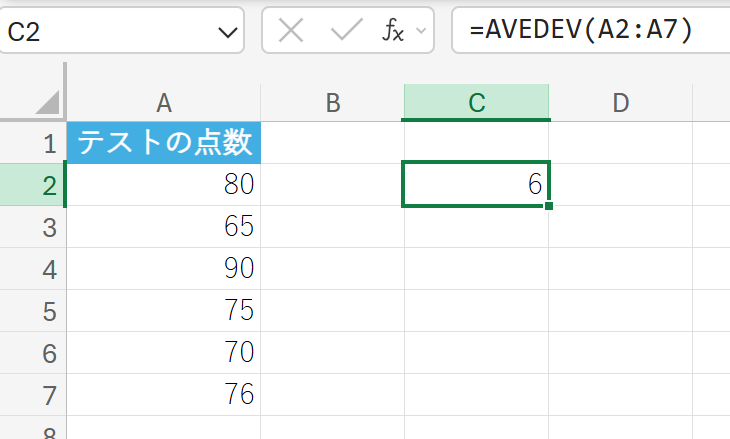
Task: Select column D header
Action: [621, 102]
